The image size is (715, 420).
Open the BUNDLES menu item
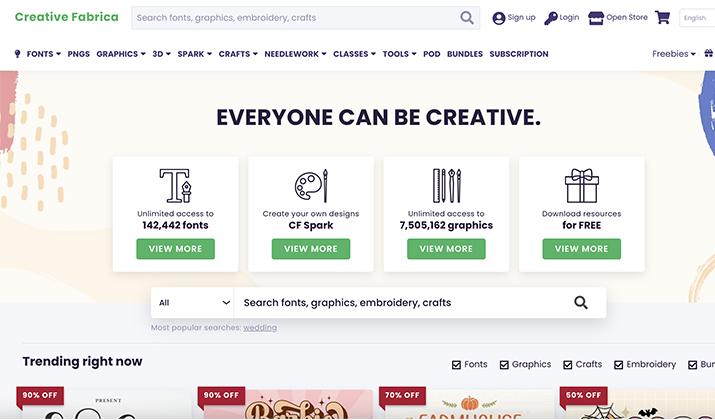[x=465, y=54]
